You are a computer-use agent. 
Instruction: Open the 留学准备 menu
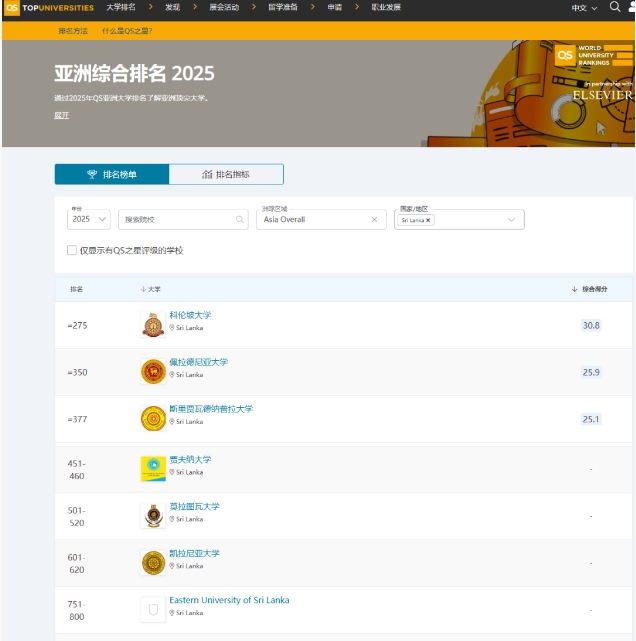coord(283,7)
